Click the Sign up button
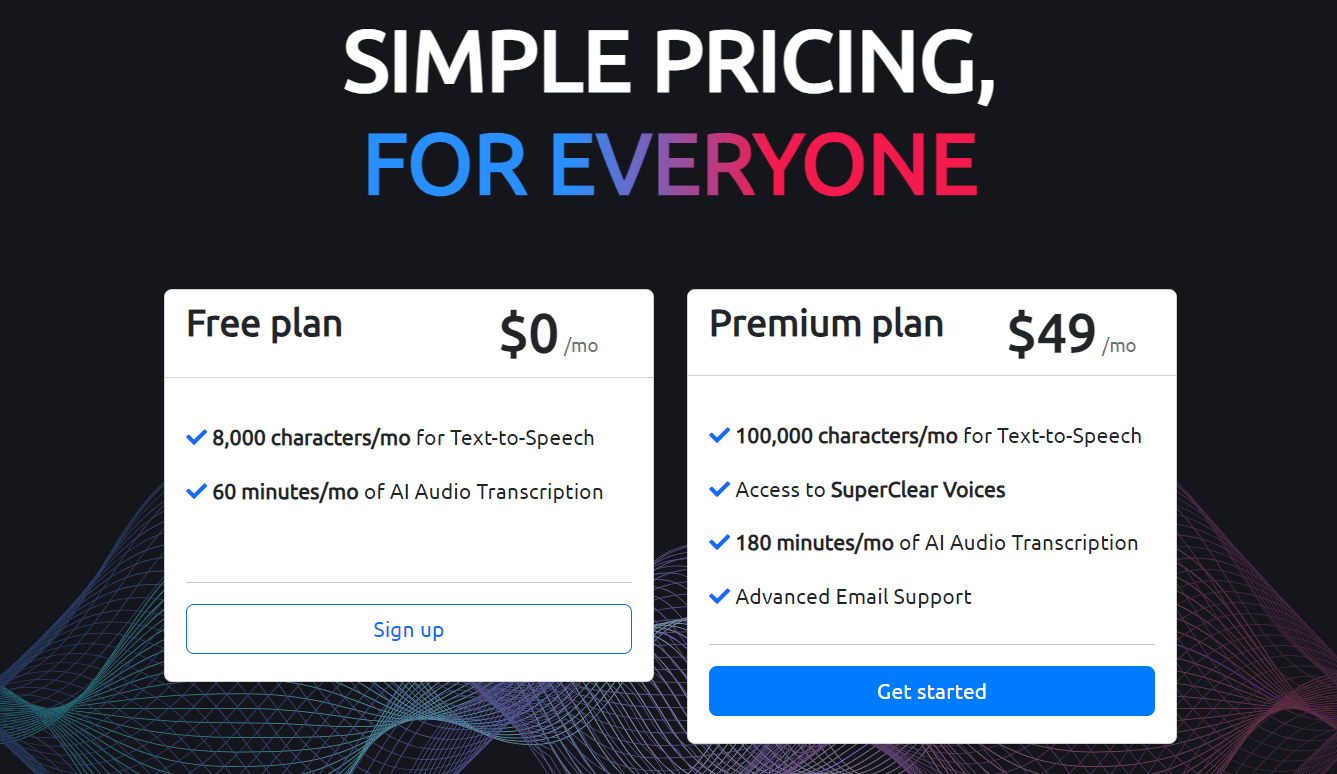This screenshot has height=774, width=1337. point(408,629)
